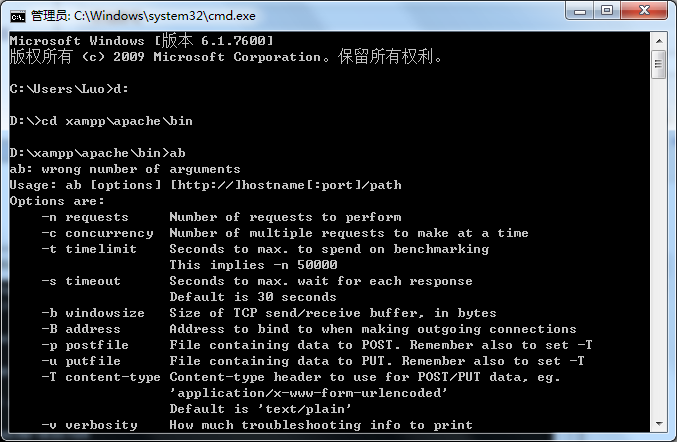
Task: Click the '-c concurrency' option line
Action: click(285, 233)
